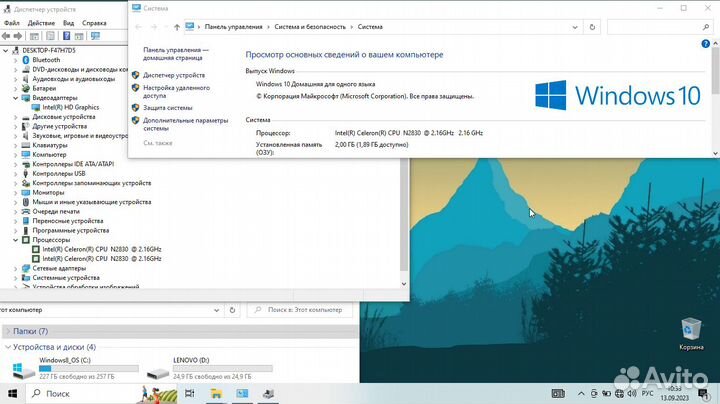Screen dimensions: 720x404
Task: Click the blue help question mark in System window
Action: pos(705,44)
